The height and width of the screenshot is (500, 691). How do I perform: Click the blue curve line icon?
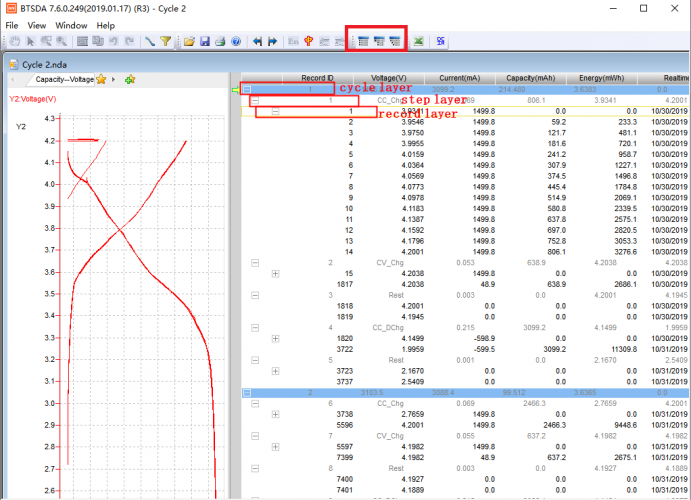tap(150, 41)
